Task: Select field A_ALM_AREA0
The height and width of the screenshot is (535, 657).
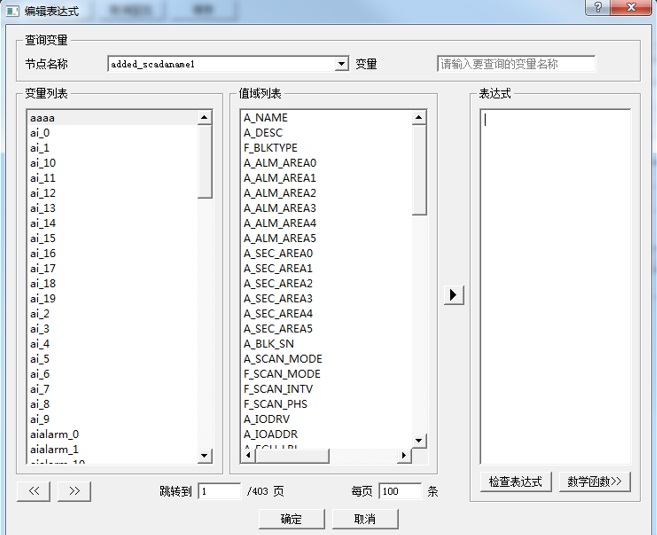Action: [x=327, y=163]
